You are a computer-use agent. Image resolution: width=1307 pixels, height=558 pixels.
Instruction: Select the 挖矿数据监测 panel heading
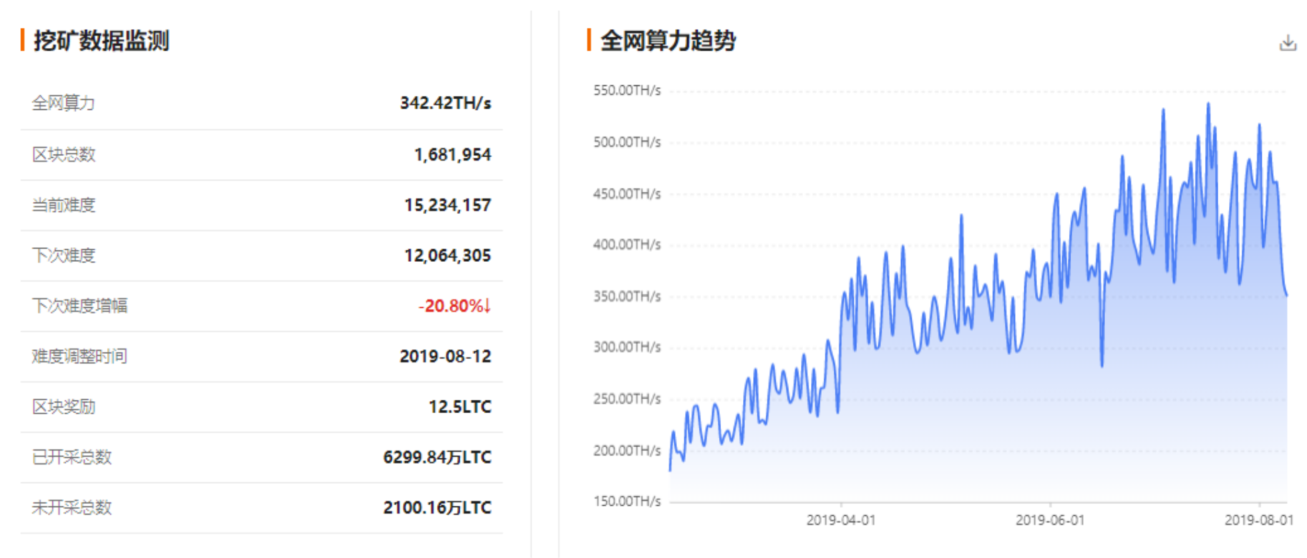click(x=101, y=41)
